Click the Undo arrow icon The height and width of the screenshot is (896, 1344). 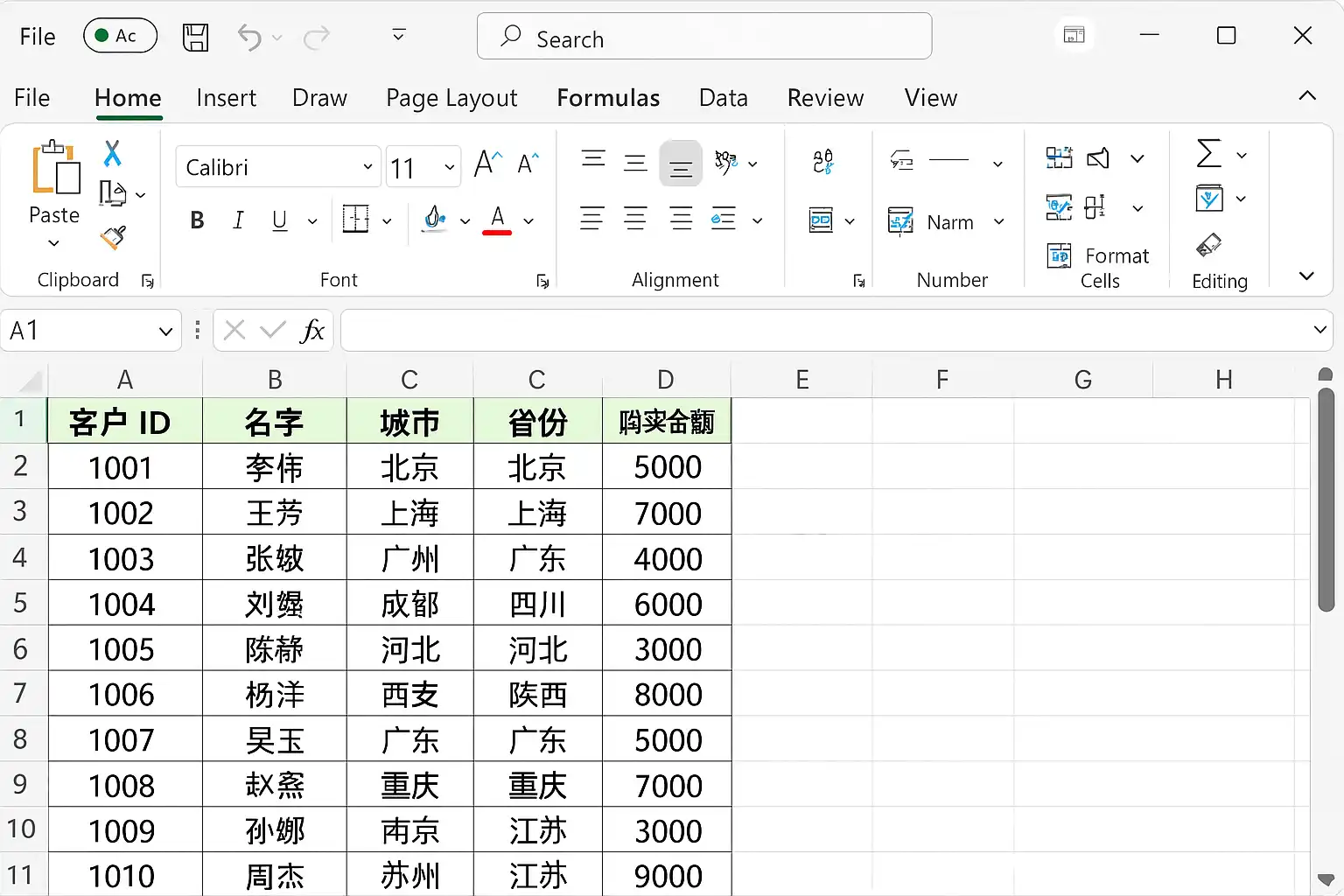tap(249, 37)
